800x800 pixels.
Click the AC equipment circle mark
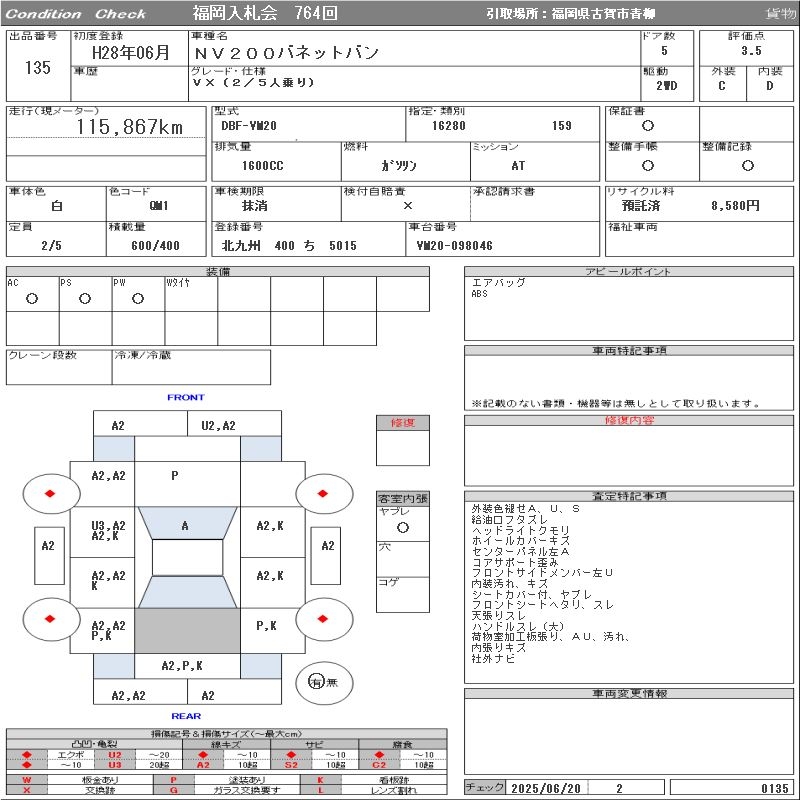(32, 298)
